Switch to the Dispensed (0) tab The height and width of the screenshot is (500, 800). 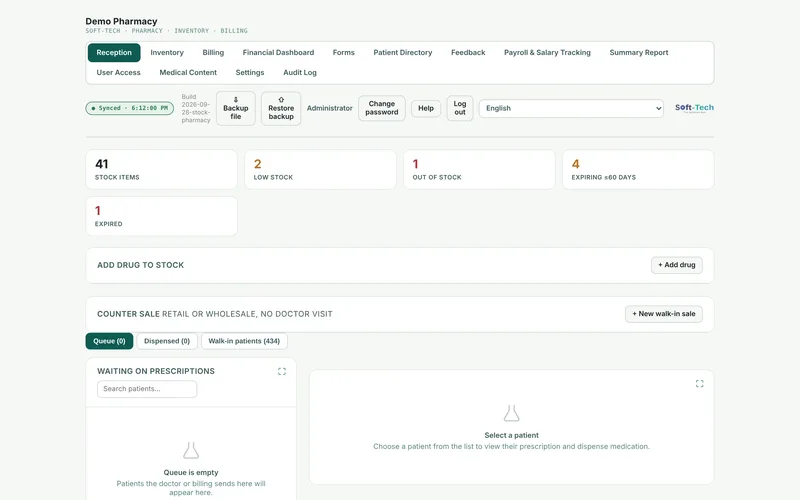click(167, 341)
